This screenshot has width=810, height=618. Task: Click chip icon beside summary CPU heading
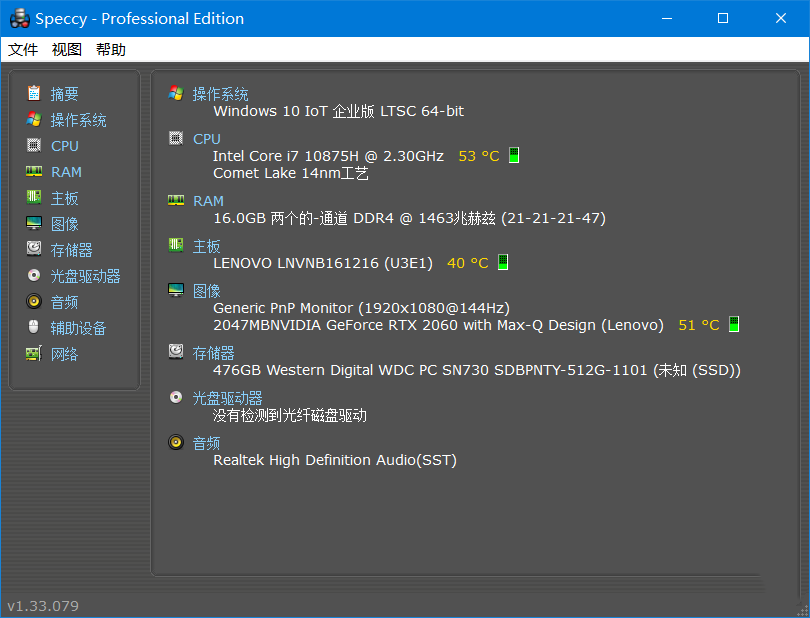click(176, 138)
